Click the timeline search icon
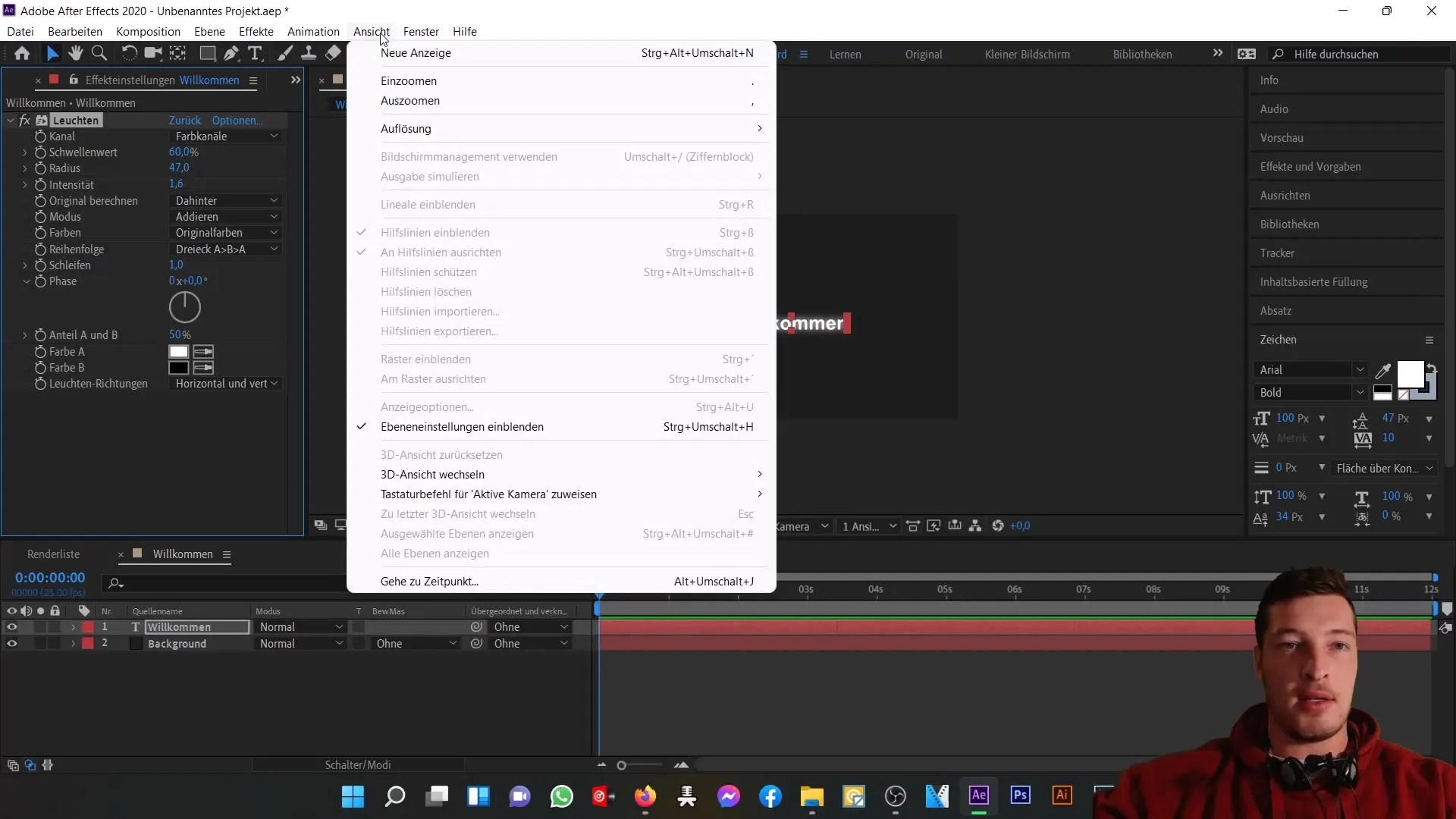Screen dimensions: 1456x819 (x=115, y=583)
